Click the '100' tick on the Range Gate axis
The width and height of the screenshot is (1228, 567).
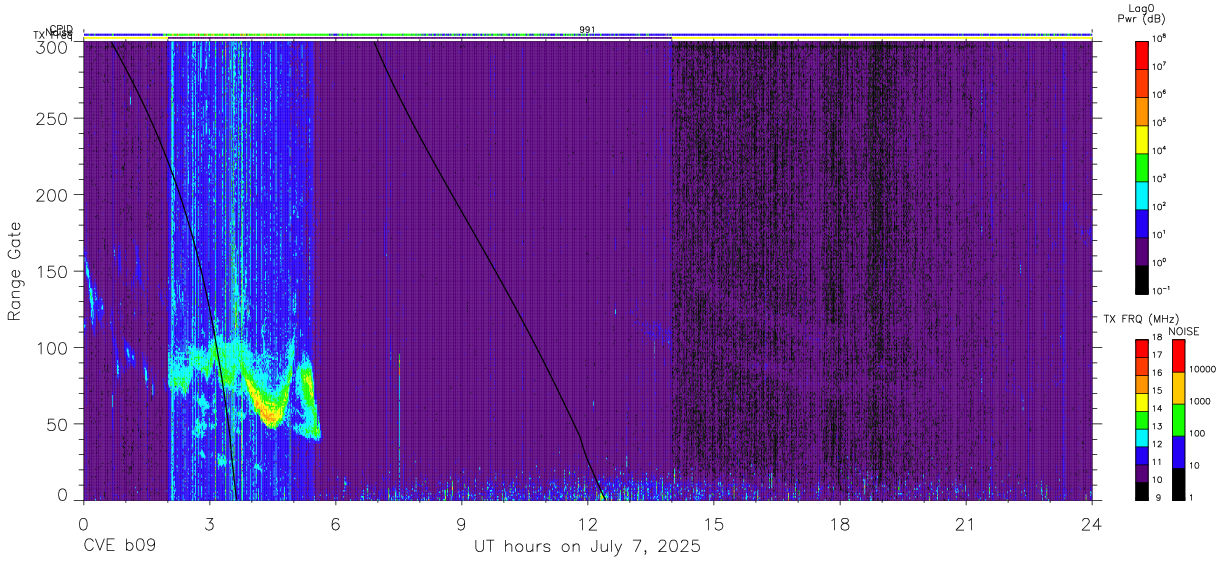[54, 347]
